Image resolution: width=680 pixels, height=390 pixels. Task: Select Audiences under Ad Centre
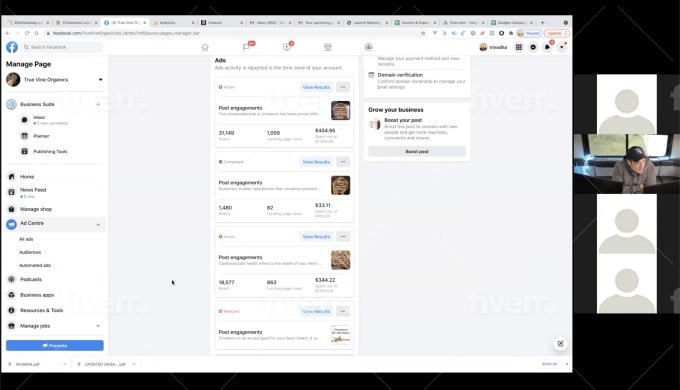click(x=30, y=252)
